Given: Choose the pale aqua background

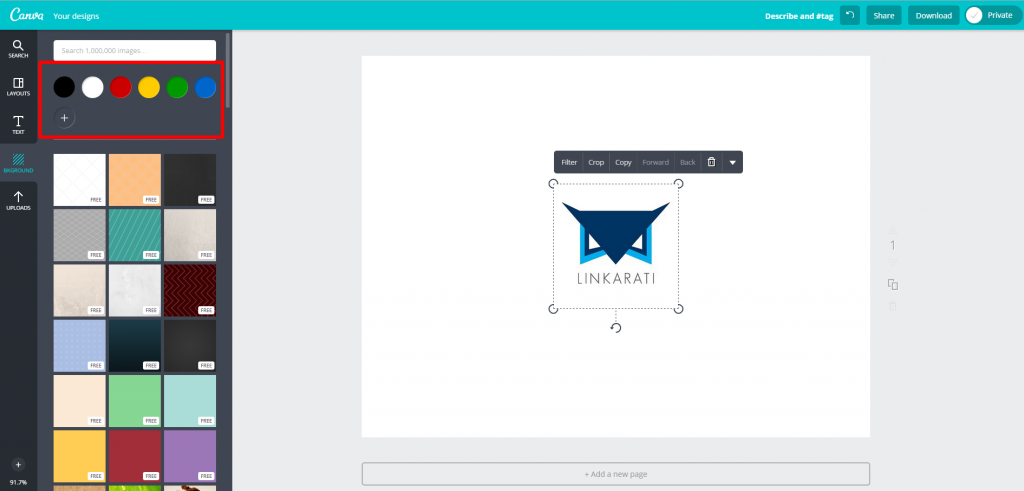Looking at the screenshot, I should pos(190,400).
